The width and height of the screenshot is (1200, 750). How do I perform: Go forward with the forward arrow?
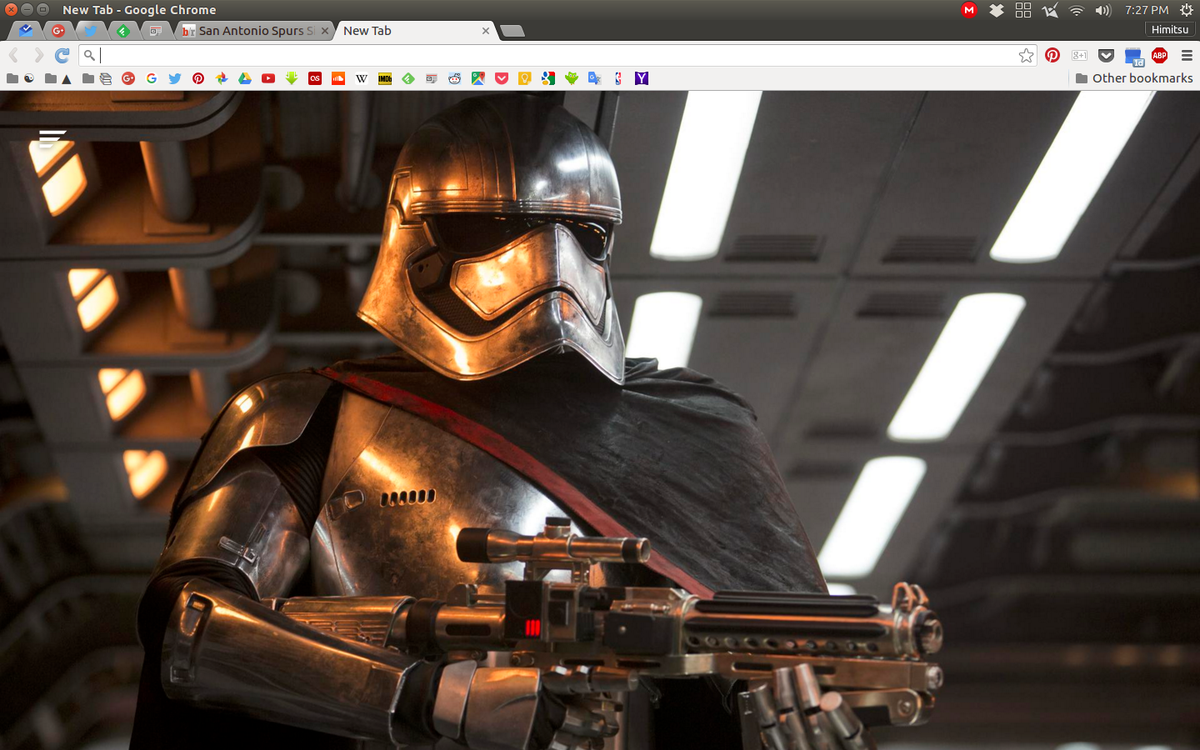(38, 56)
